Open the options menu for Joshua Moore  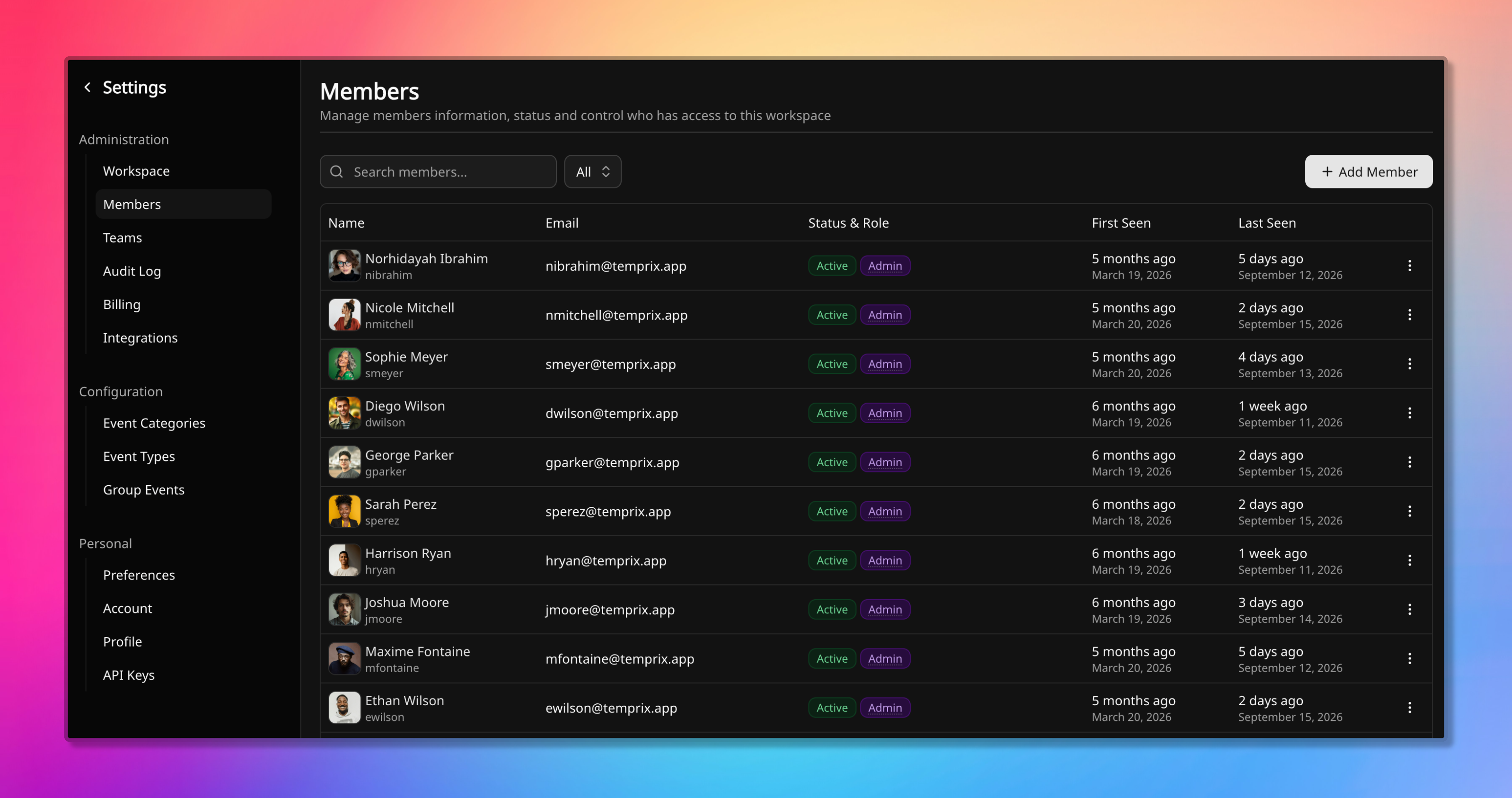(1409, 610)
